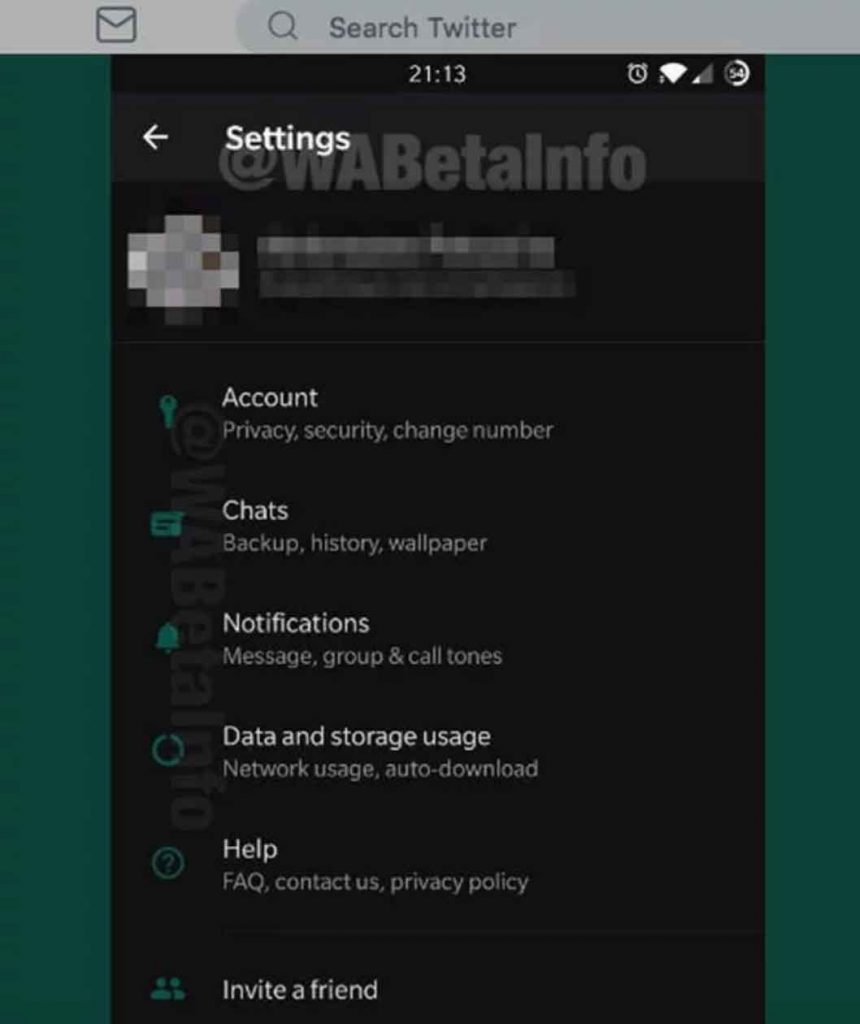Tap the alarm icon in status bar

tap(637, 73)
